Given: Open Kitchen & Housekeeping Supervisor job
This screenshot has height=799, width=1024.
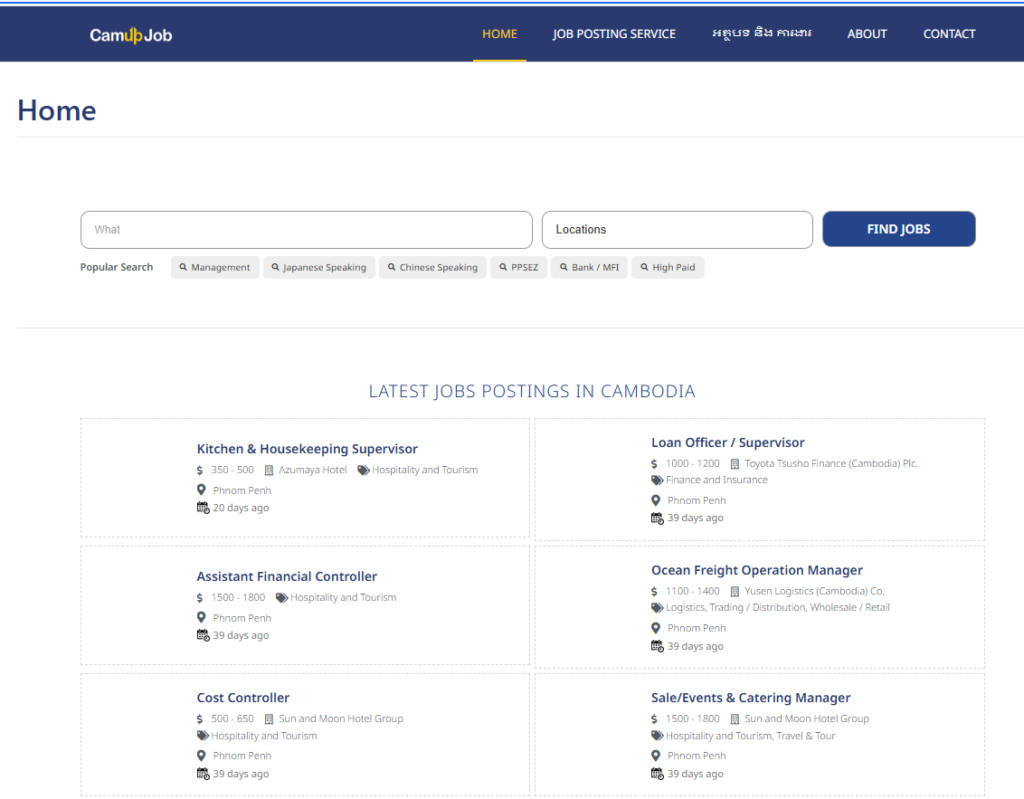Looking at the screenshot, I should 307,449.
